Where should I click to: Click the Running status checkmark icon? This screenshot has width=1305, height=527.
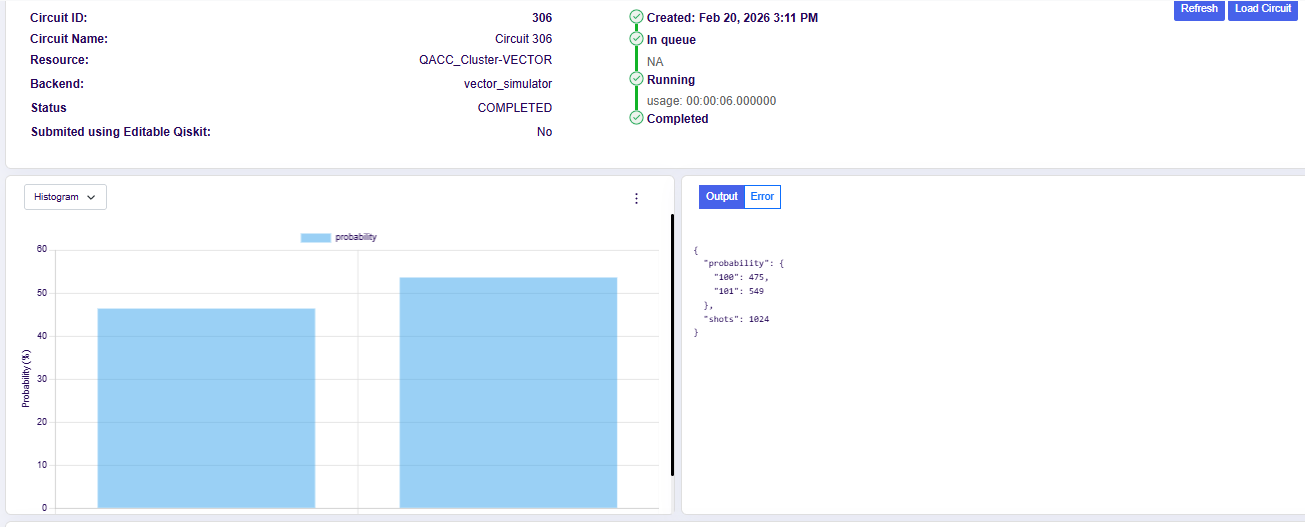[x=636, y=79]
